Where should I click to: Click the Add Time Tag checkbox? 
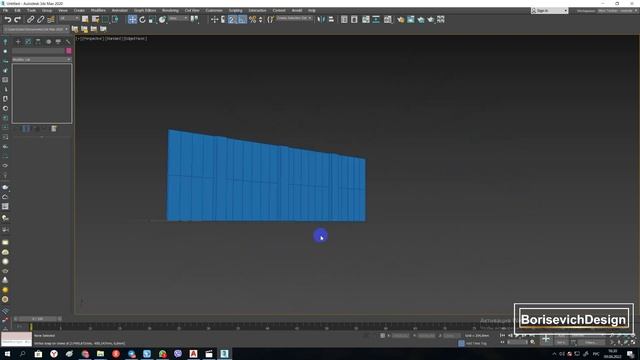[461, 343]
